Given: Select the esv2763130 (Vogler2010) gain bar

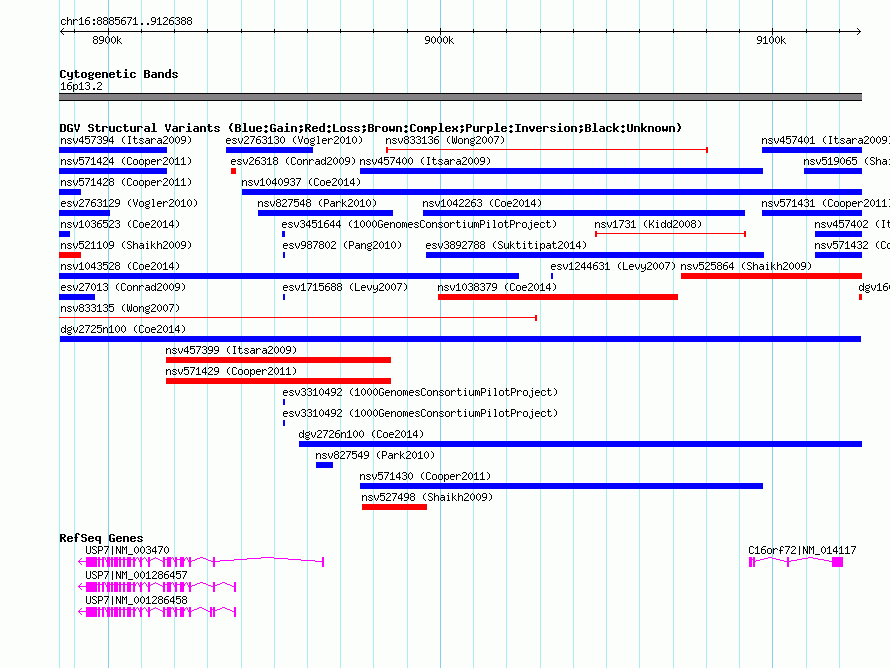Looking at the screenshot, I should pos(269,150).
